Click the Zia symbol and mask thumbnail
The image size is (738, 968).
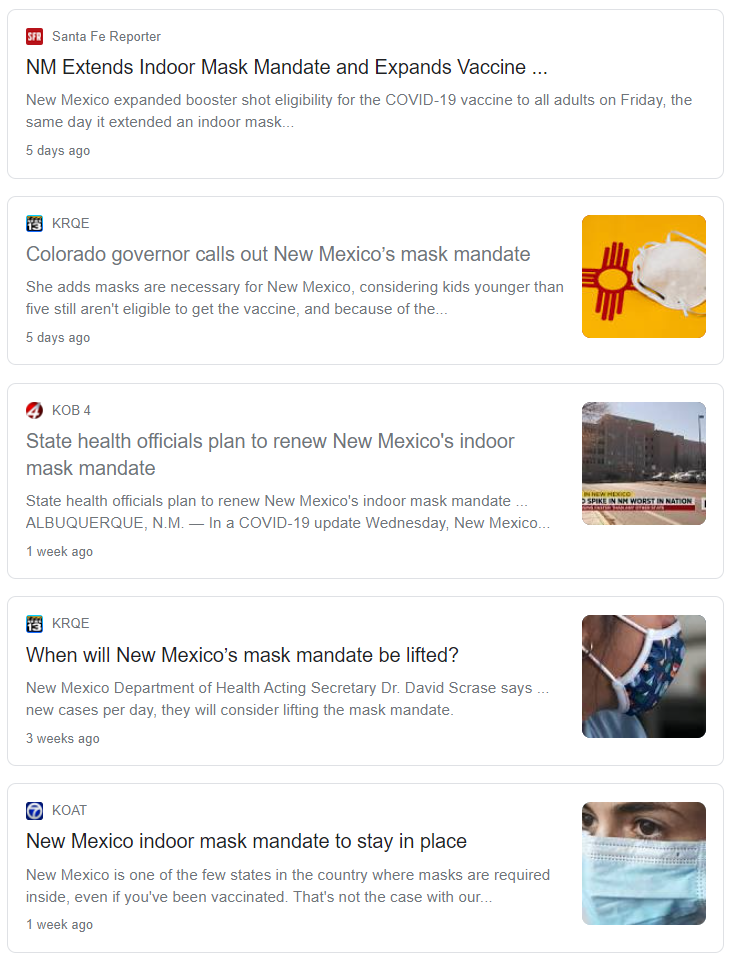(644, 277)
